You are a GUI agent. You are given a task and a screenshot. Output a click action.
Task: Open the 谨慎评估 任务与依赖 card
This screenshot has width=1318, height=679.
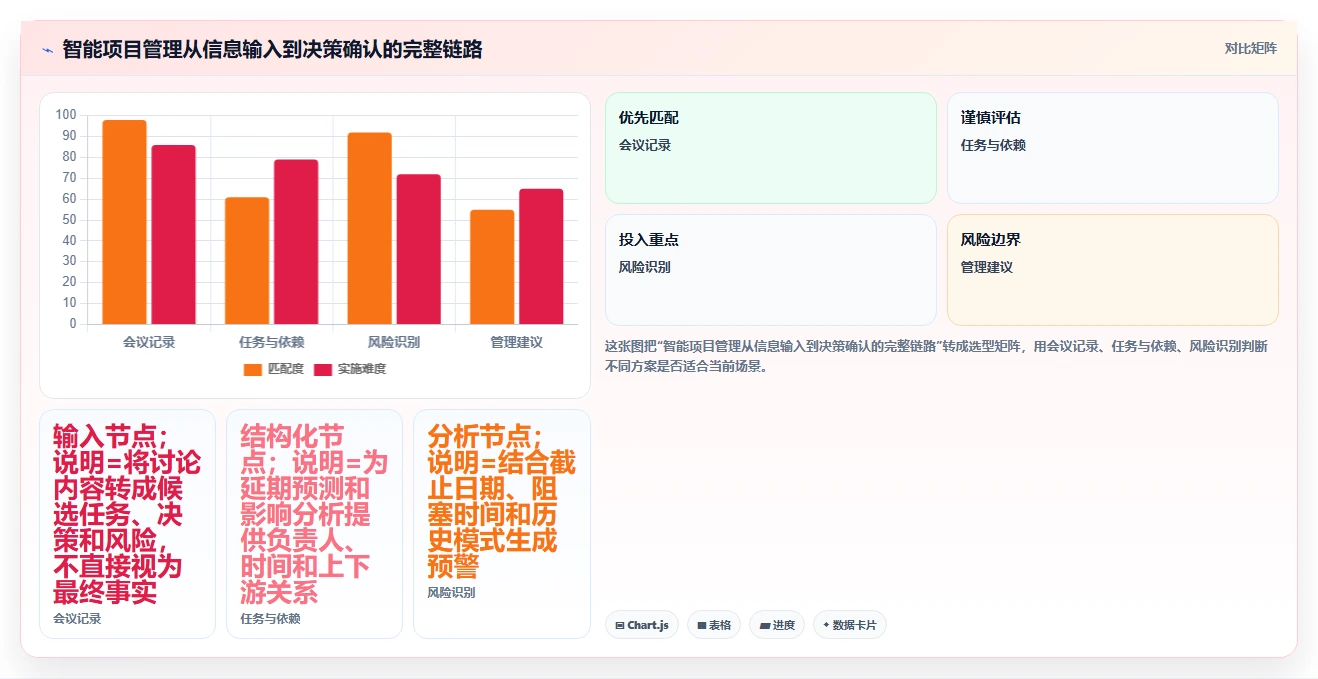pyautogui.click(x=1113, y=148)
